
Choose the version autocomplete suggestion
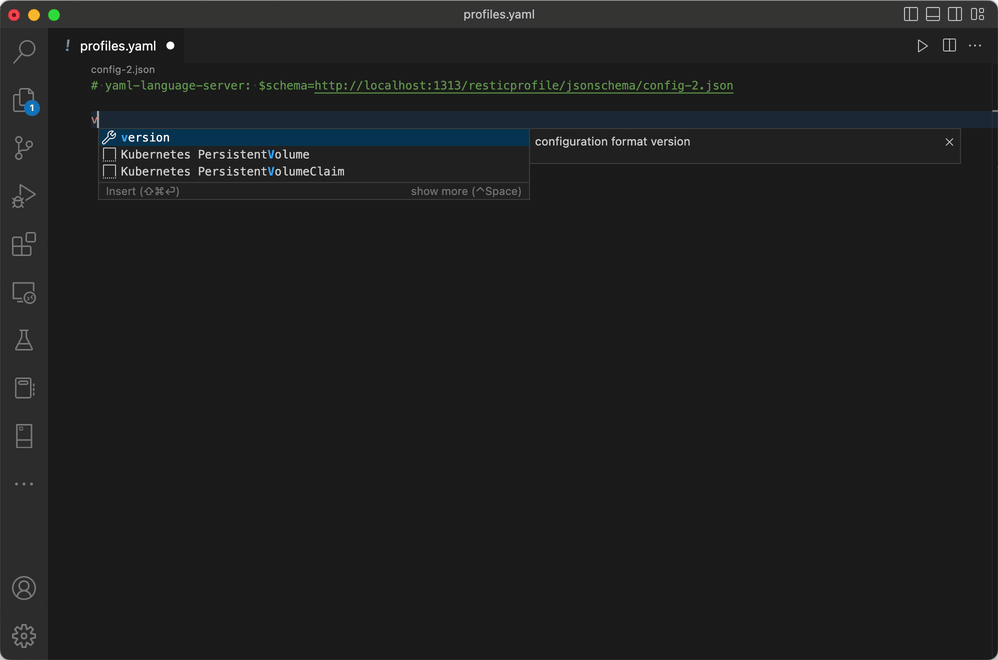(x=146, y=138)
